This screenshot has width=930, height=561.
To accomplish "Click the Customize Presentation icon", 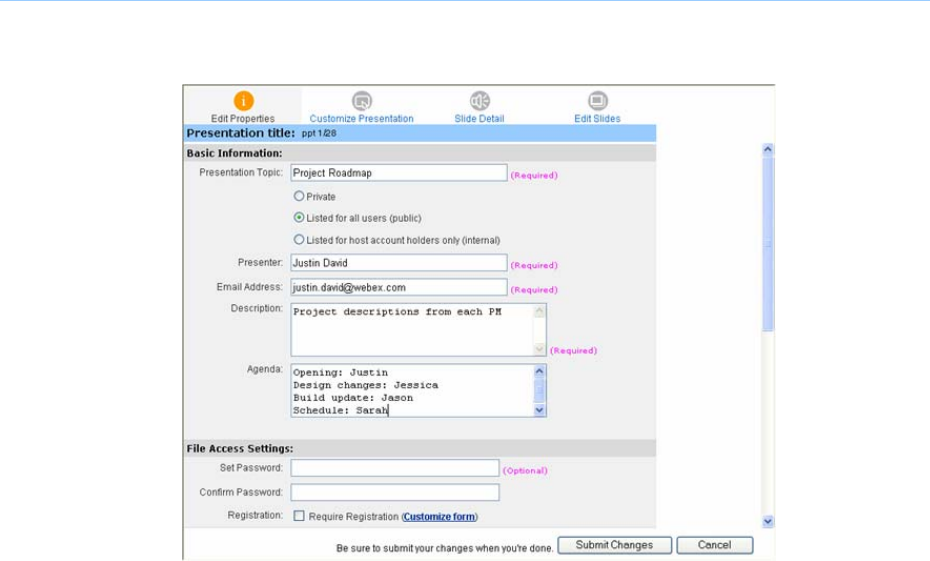I will coord(361,101).
